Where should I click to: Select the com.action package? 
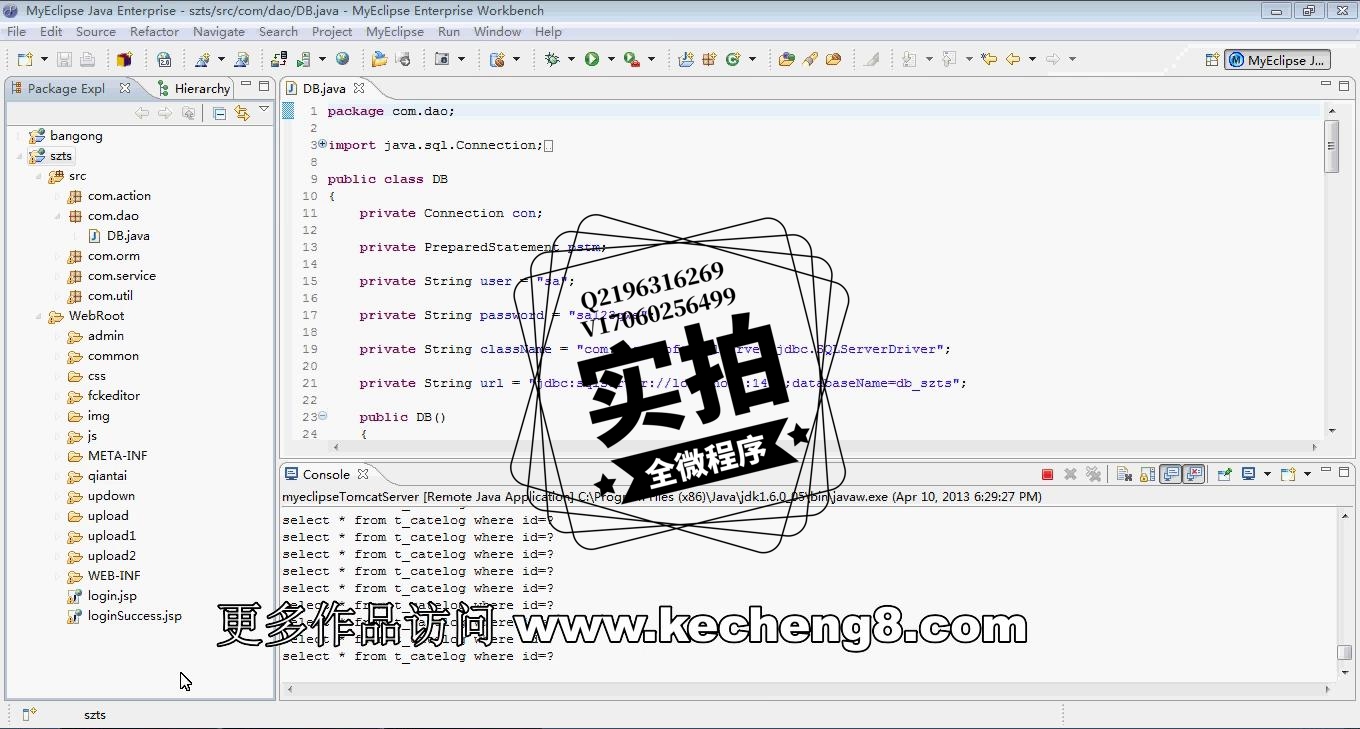point(119,196)
